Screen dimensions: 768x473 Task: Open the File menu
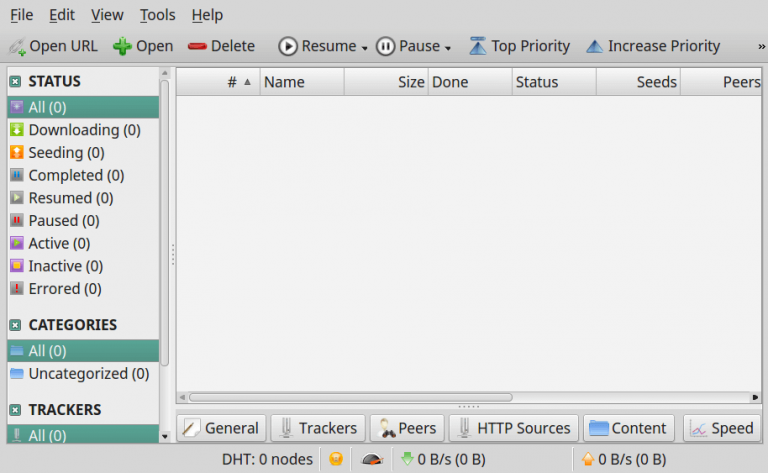point(22,15)
